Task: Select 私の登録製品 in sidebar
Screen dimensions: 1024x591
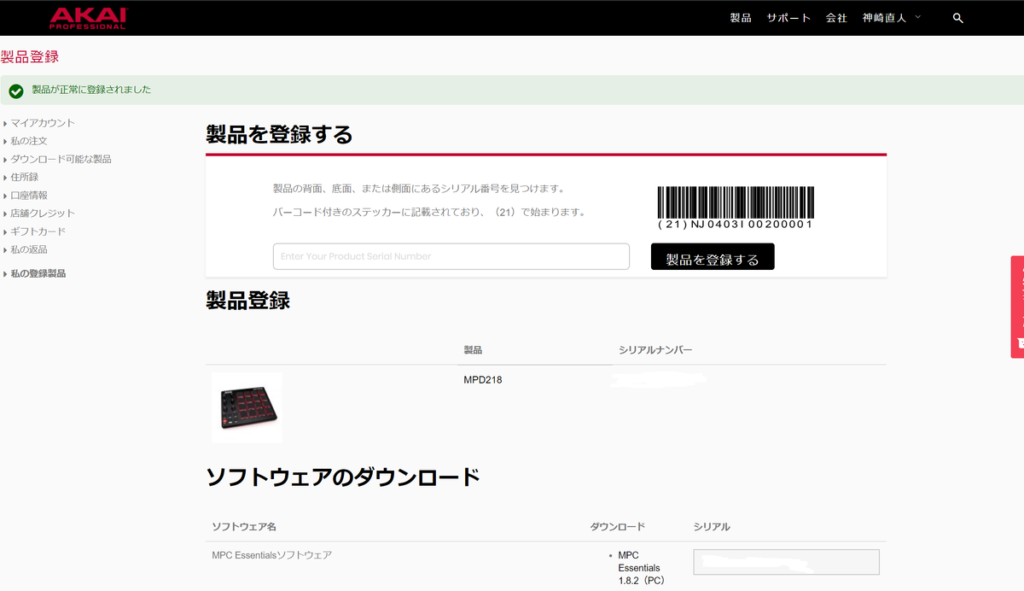Action: point(38,274)
